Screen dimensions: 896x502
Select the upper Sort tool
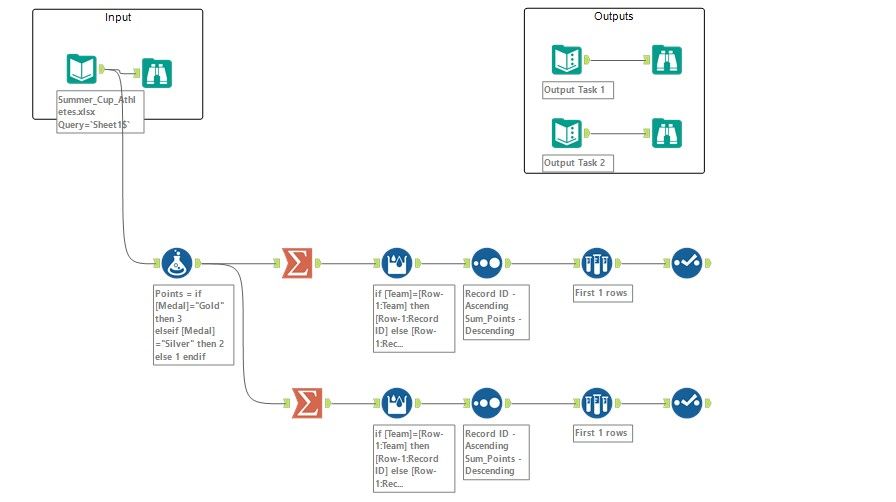[x=487, y=263]
